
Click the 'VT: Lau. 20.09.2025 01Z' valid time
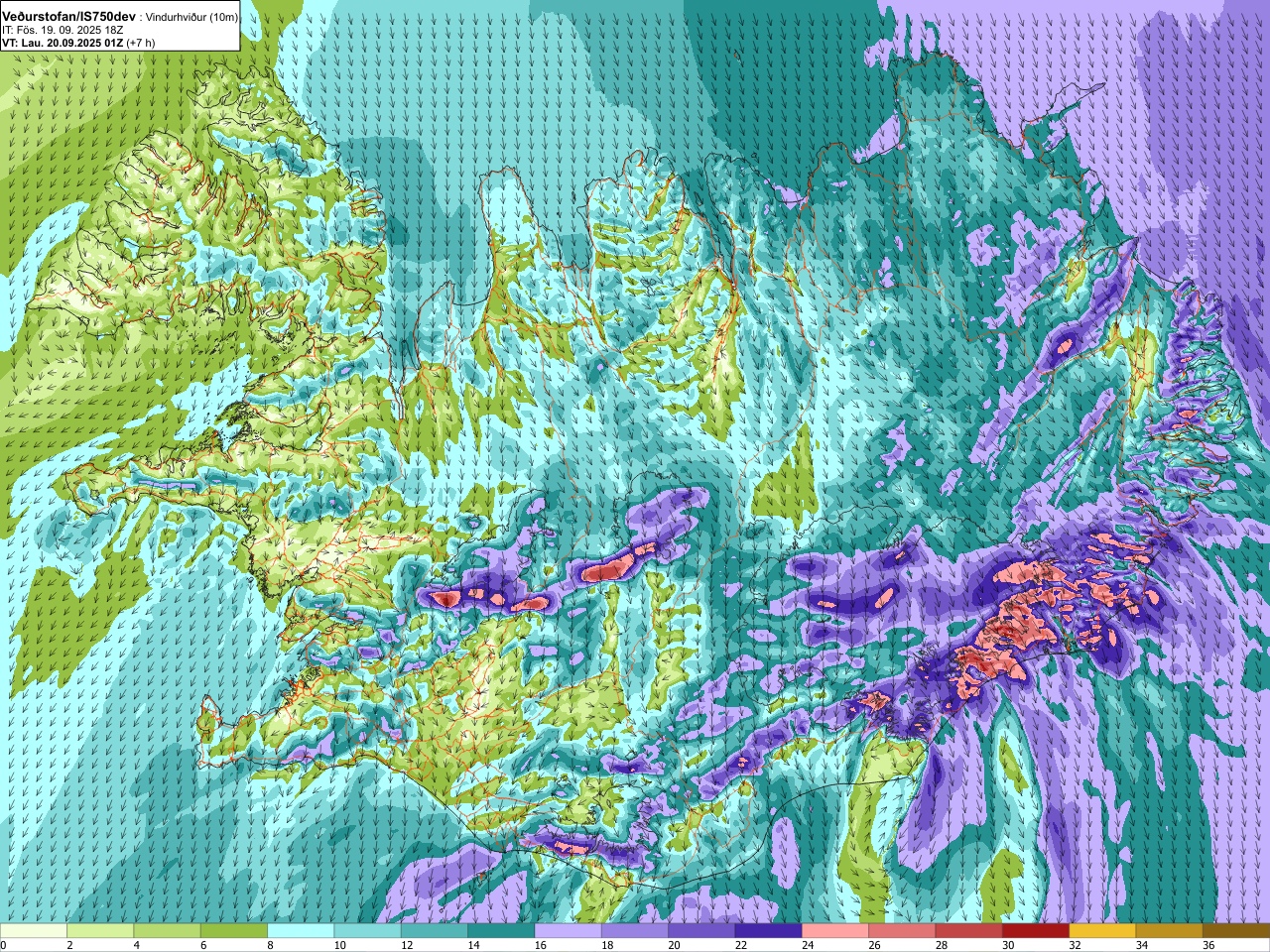coord(63,43)
